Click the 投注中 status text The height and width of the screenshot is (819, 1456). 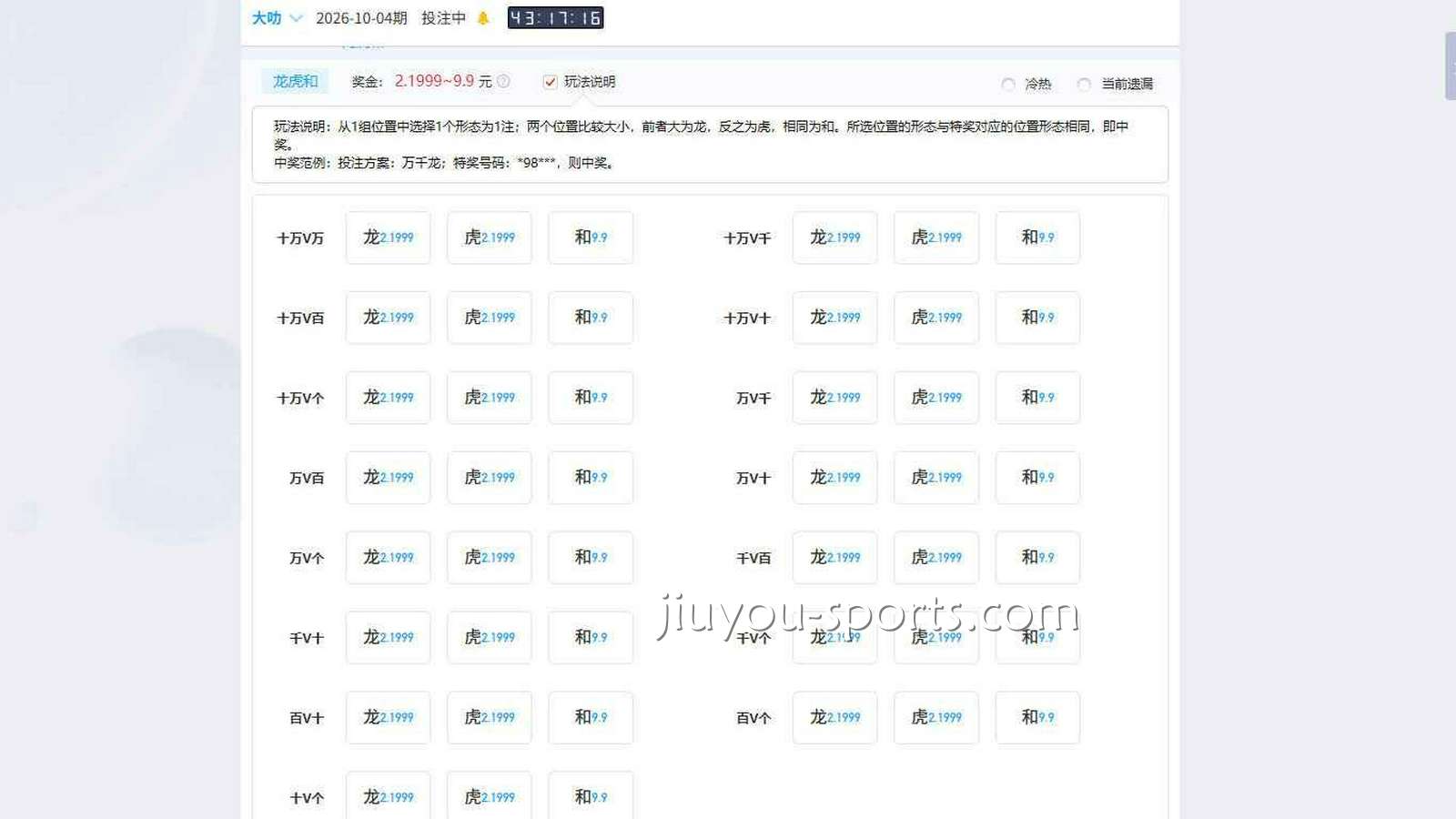pyautogui.click(x=443, y=18)
